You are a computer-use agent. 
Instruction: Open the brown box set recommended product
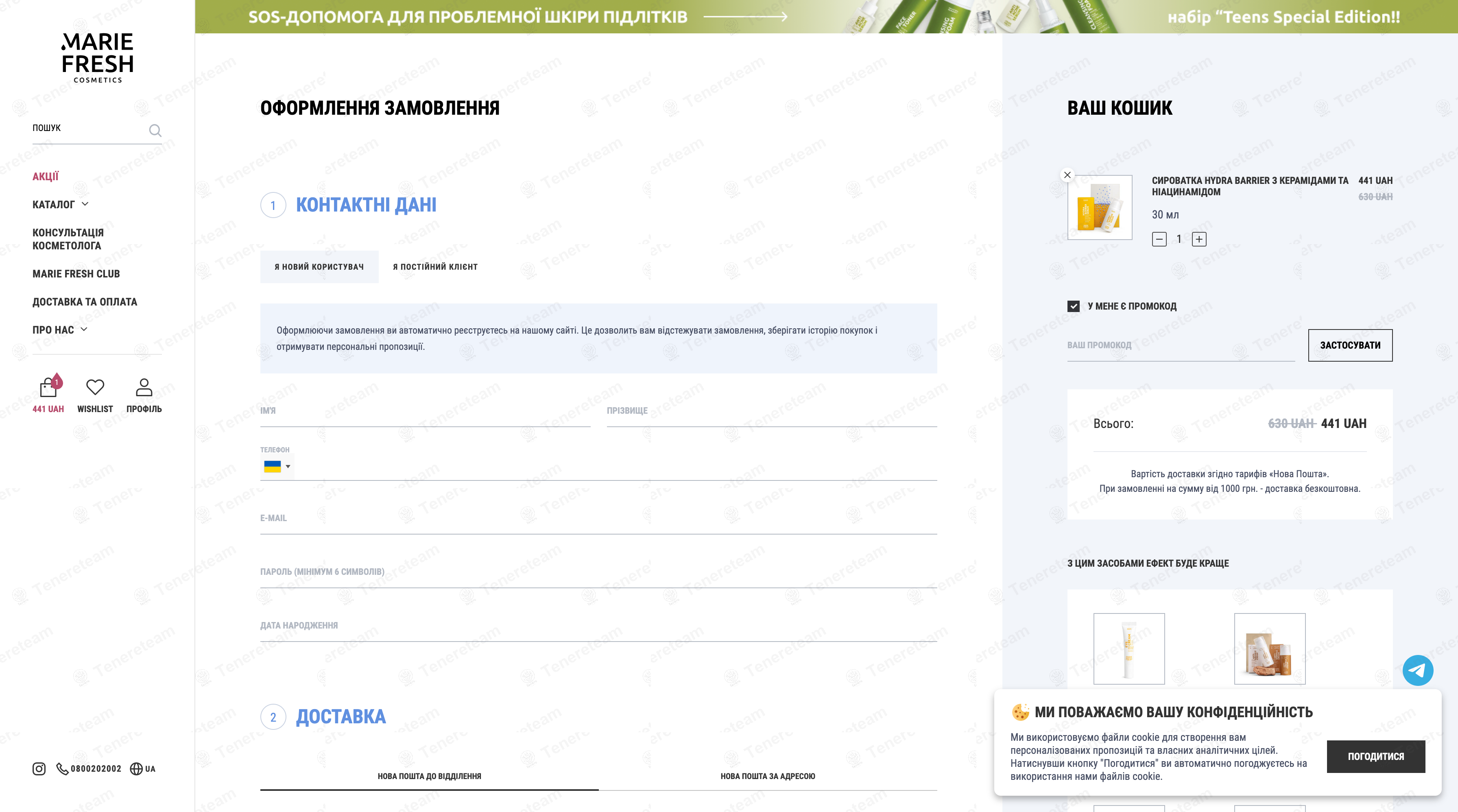click(x=1270, y=648)
